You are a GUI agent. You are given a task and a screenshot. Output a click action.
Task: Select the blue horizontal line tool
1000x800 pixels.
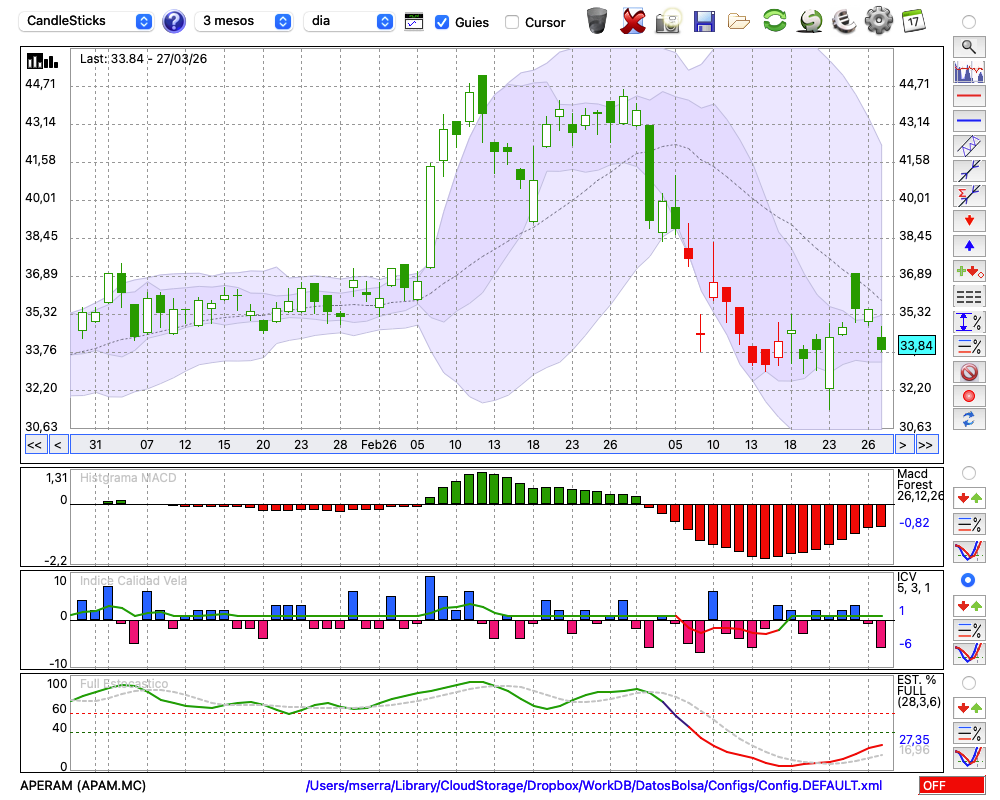(968, 122)
